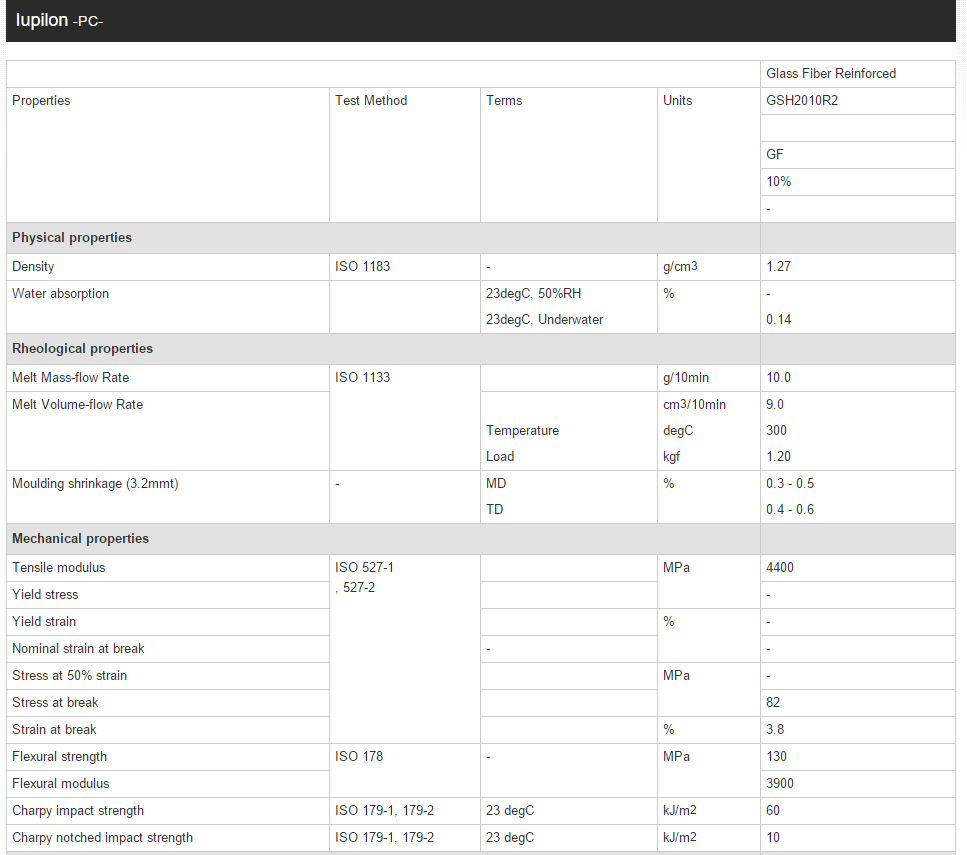Select flexural modulus value 3900
967x855 pixels.
click(x=780, y=784)
